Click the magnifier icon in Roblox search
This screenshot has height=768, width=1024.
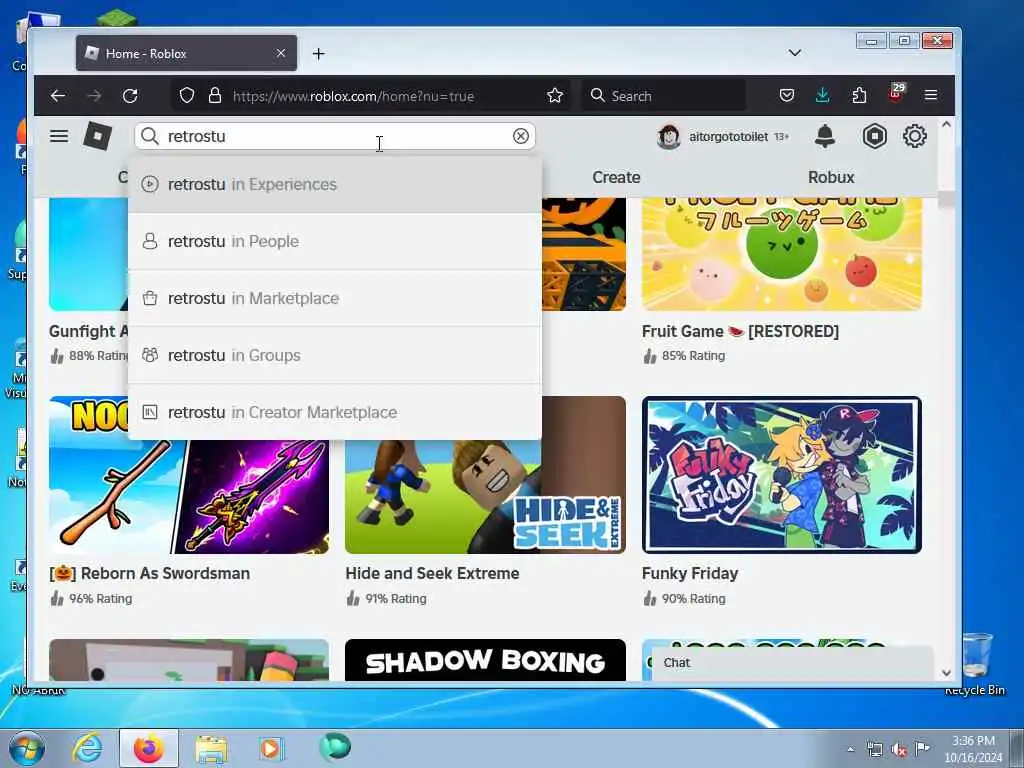[150, 136]
